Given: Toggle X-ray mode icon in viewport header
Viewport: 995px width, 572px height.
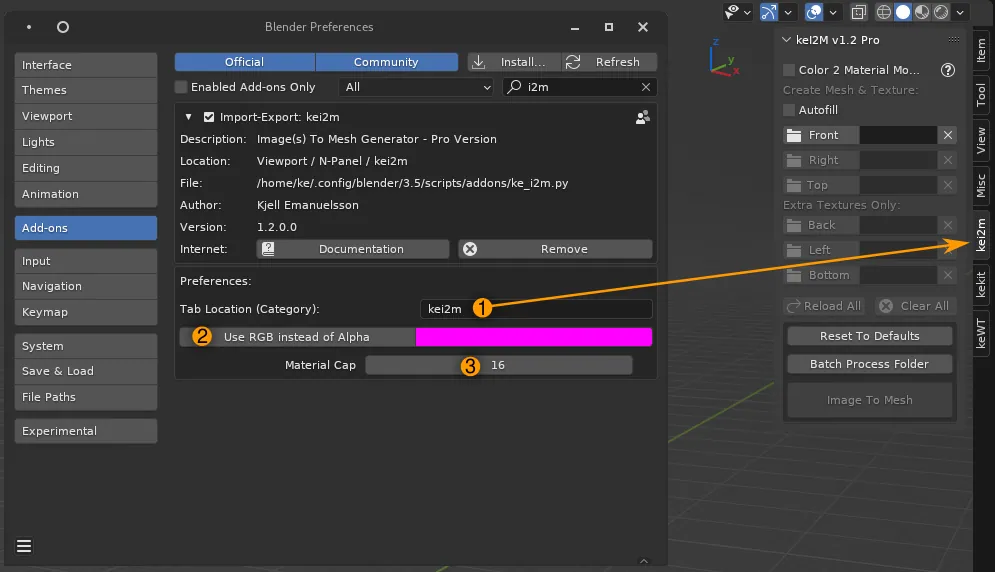Looking at the screenshot, I should pos(859,12).
